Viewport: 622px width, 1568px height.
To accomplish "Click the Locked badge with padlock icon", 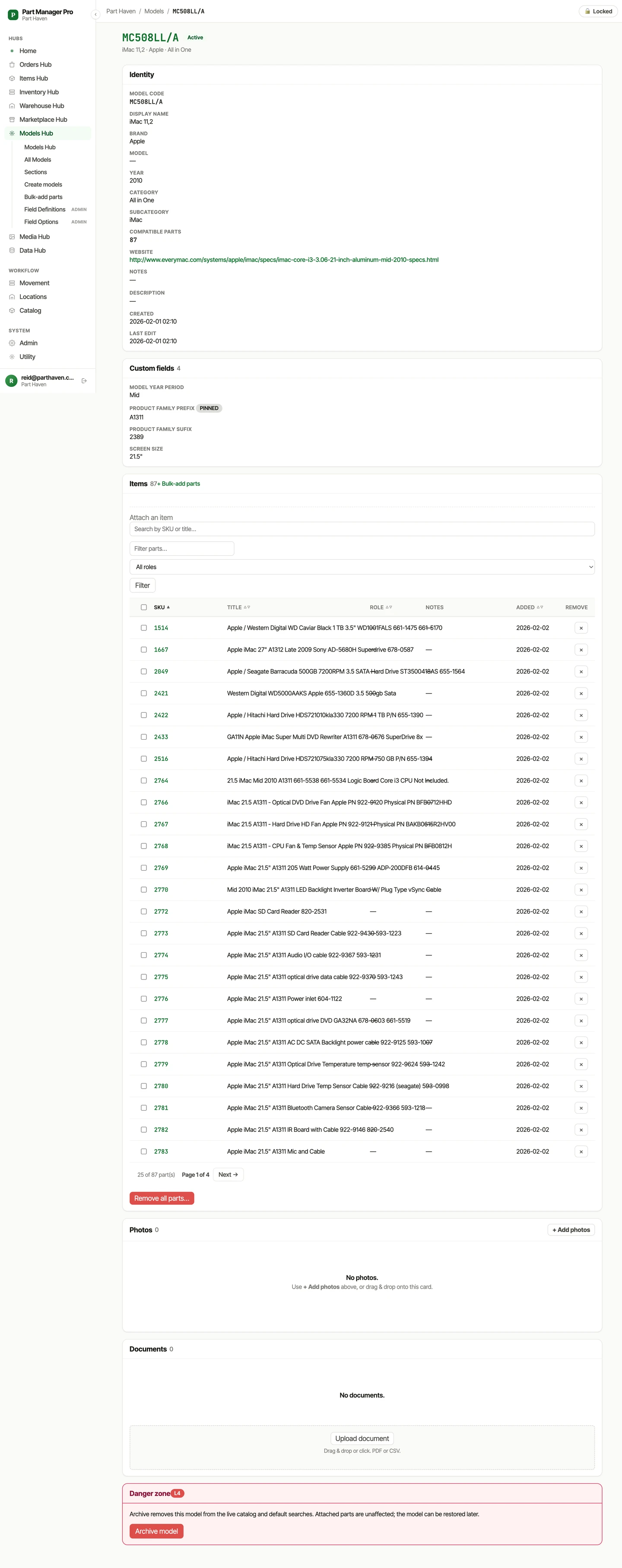I will pyautogui.click(x=598, y=12).
